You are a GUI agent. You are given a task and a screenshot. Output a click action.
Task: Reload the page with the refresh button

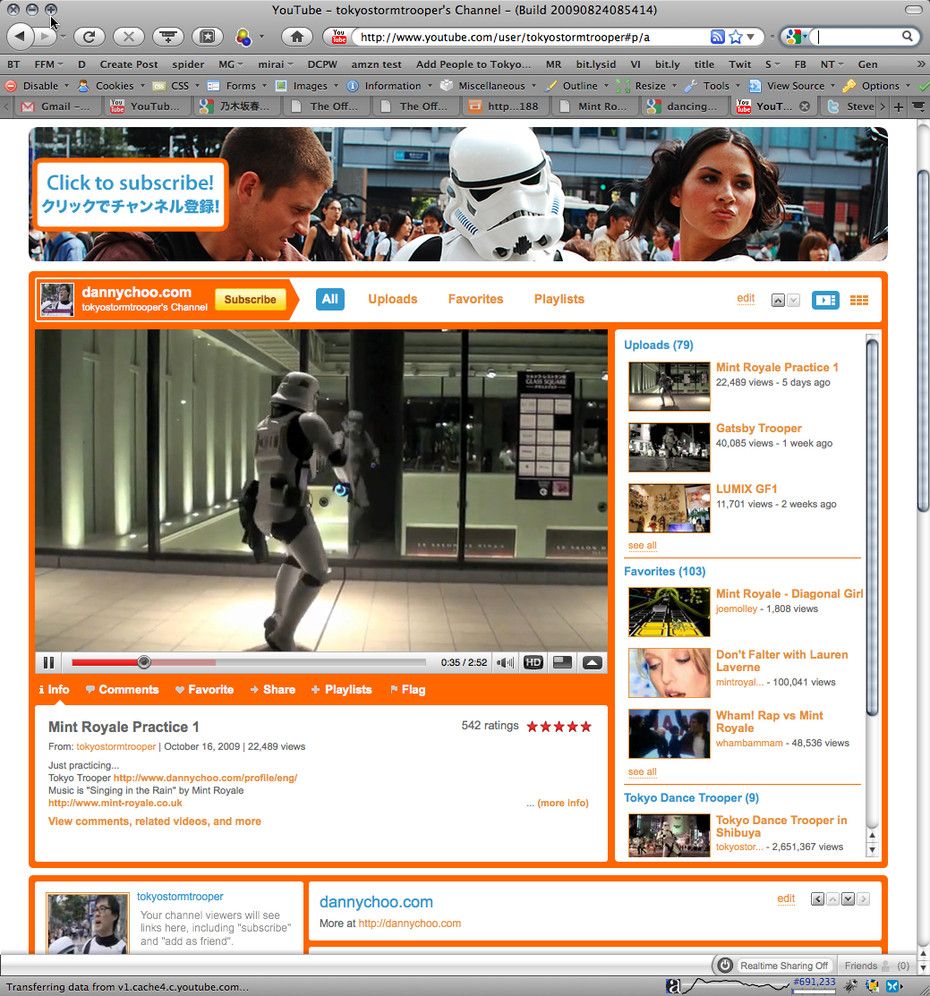coord(89,37)
